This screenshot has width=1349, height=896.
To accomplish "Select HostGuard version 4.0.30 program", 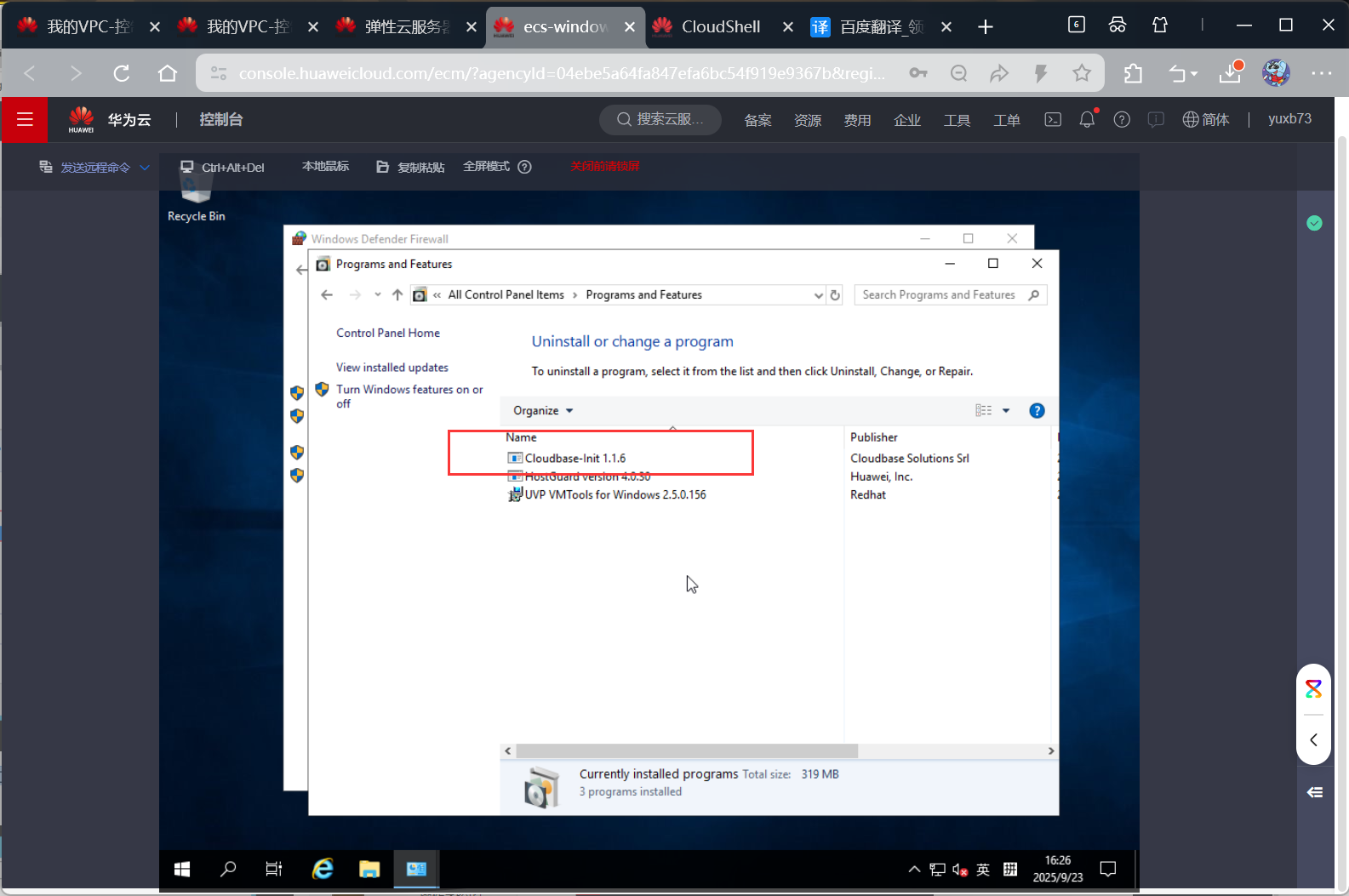I will tap(579, 477).
